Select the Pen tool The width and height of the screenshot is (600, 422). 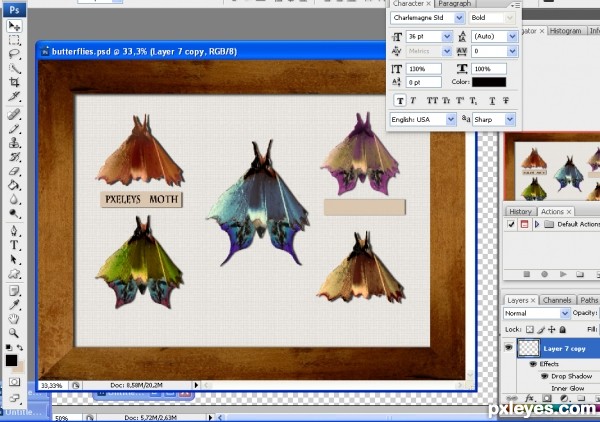tap(14, 231)
